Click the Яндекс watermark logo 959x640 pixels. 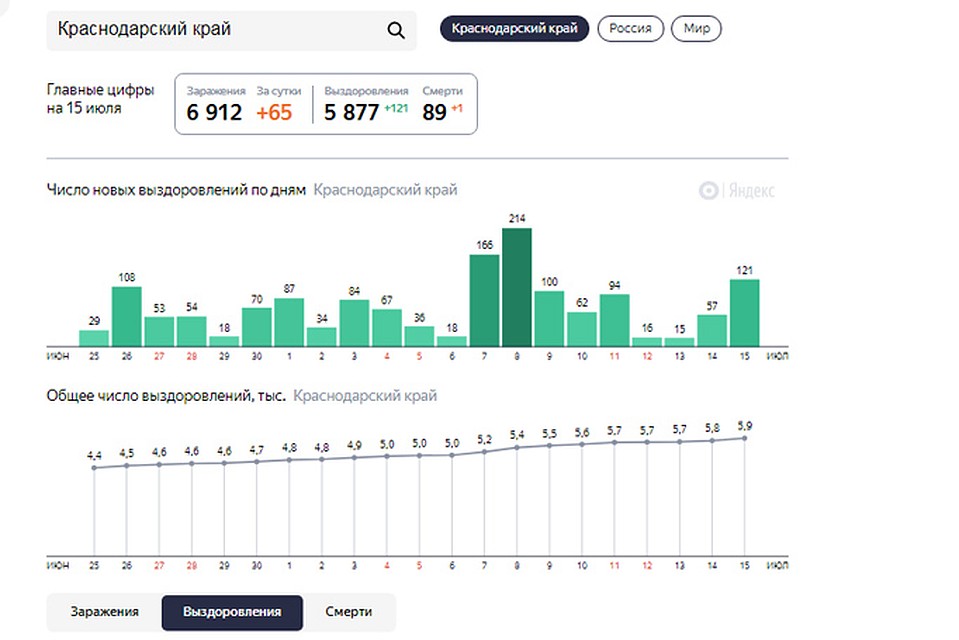click(737, 191)
